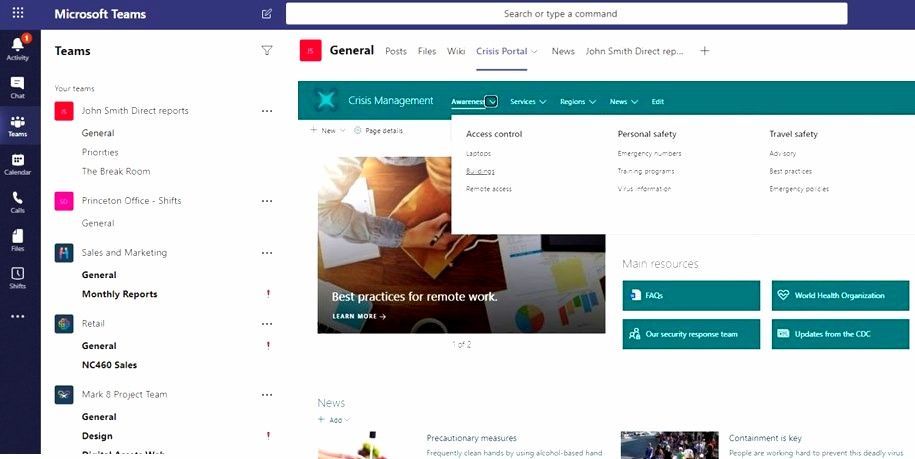This screenshot has height=459, width=915.
Task: Open Precautionary measures news article
Action: click(472, 438)
